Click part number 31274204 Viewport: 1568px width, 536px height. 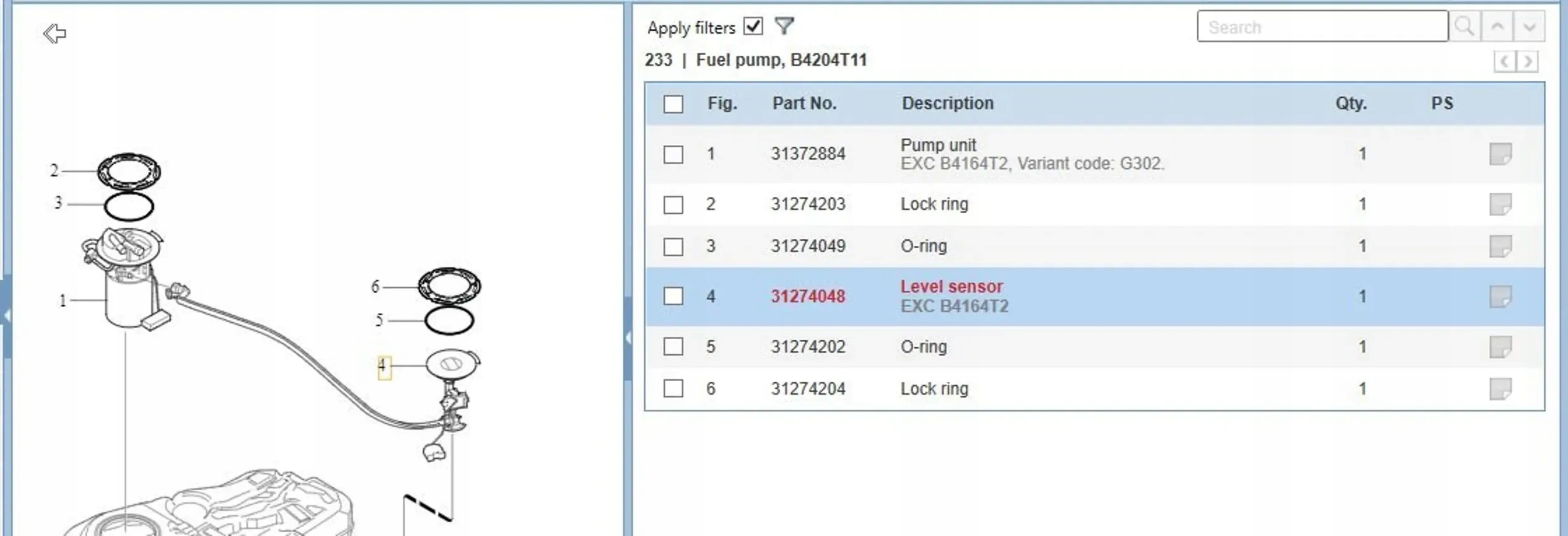click(x=808, y=389)
